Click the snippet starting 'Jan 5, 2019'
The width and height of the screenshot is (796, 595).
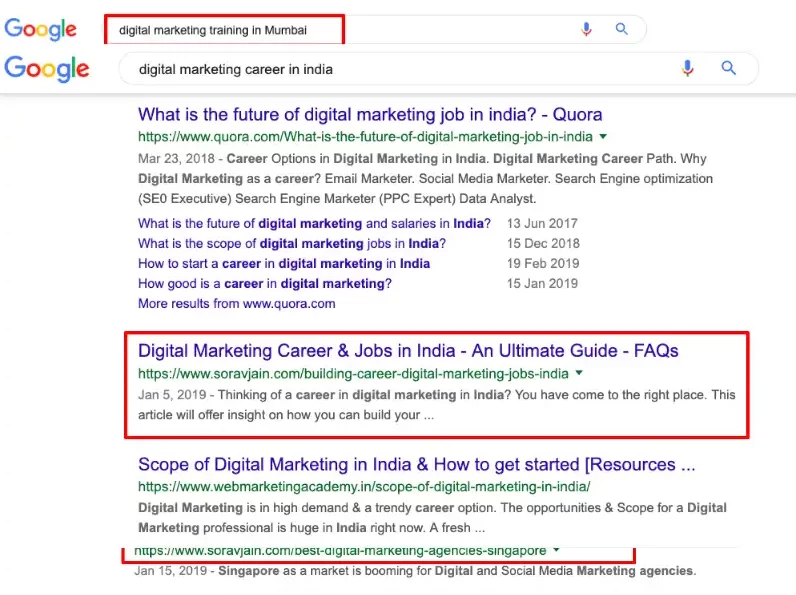pyautogui.click(x=437, y=405)
